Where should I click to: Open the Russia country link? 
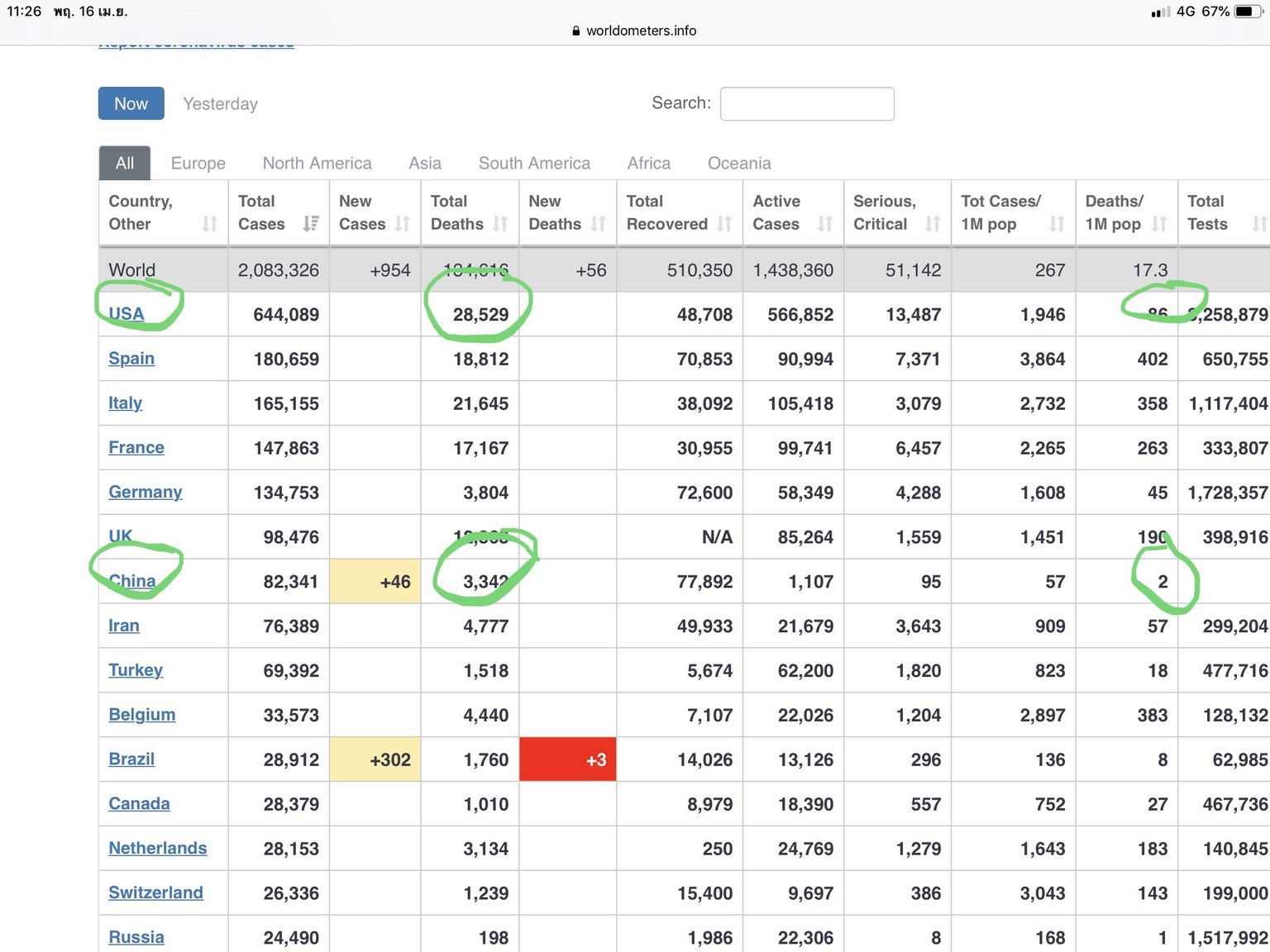(x=136, y=938)
